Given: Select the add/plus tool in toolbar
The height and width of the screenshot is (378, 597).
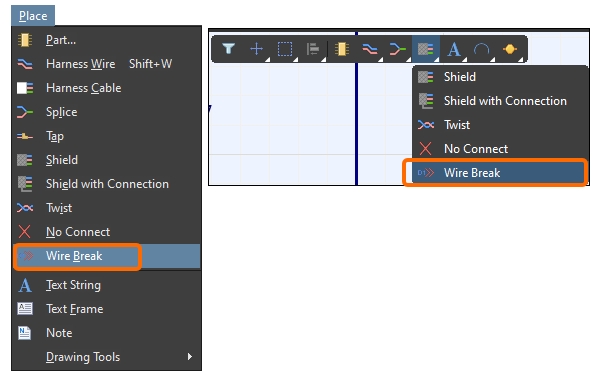Looking at the screenshot, I should [257, 49].
